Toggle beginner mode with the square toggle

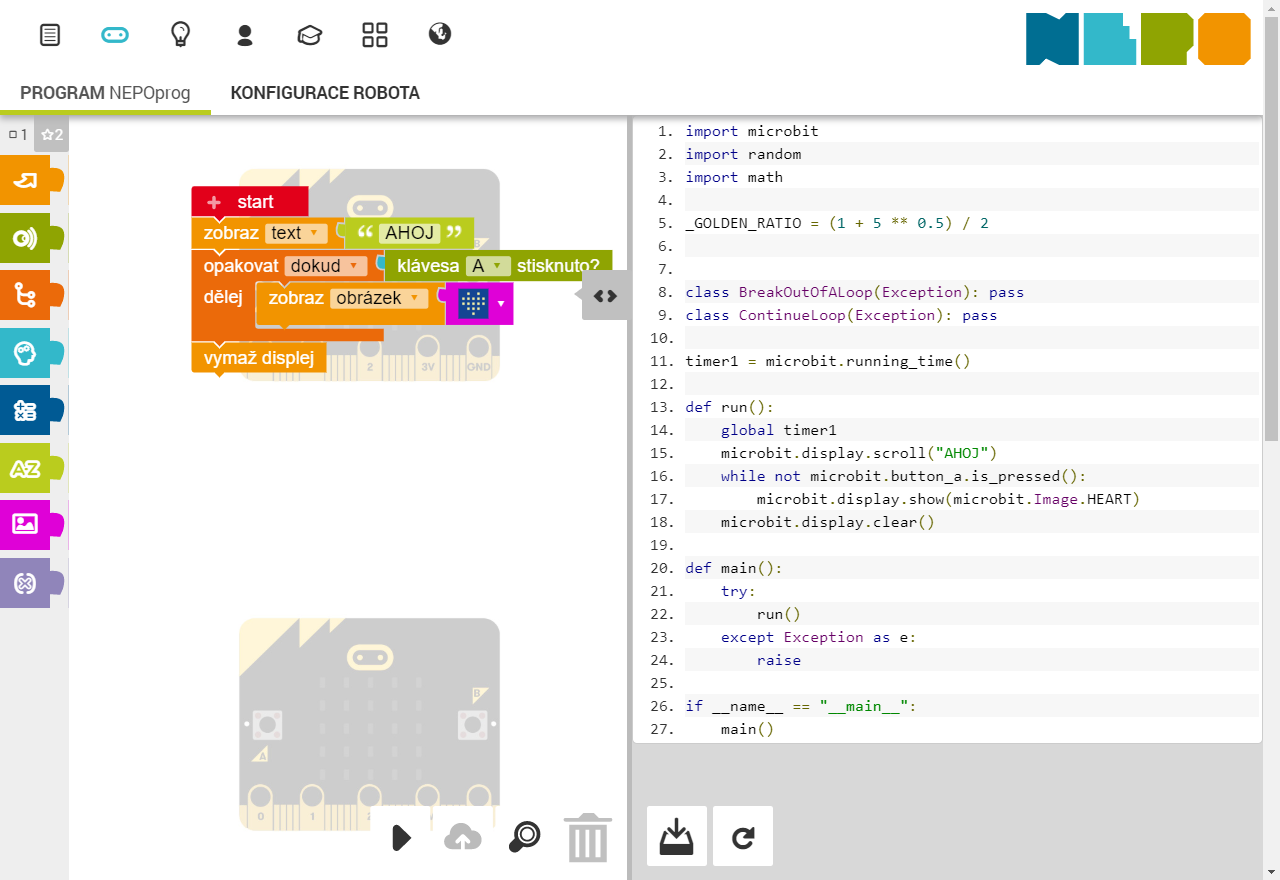pyautogui.click(x=16, y=134)
